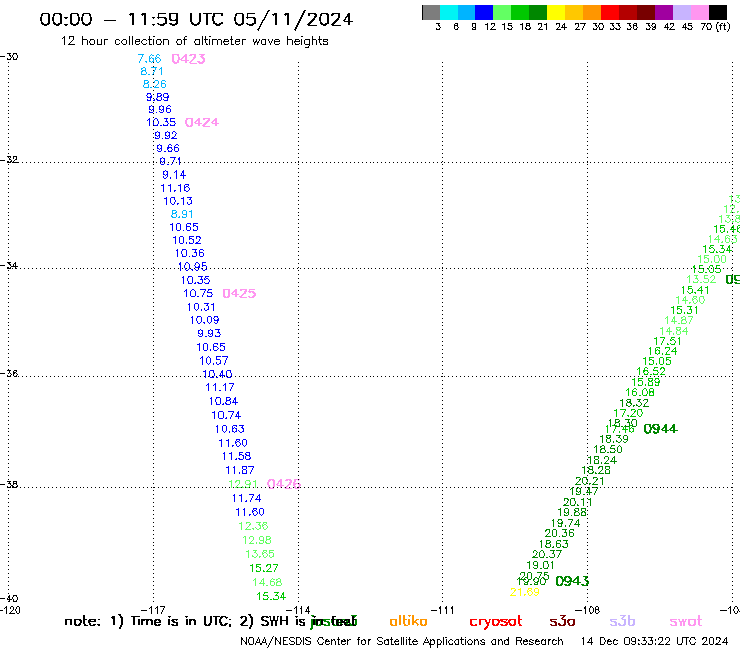
Task: Click the wave height value '10.84'
Action: pyautogui.click(x=224, y=402)
